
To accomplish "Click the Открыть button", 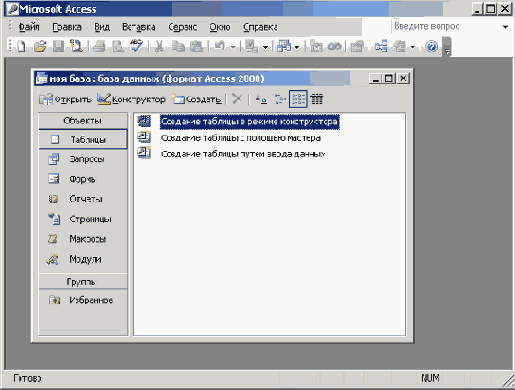I will (x=65, y=99).
